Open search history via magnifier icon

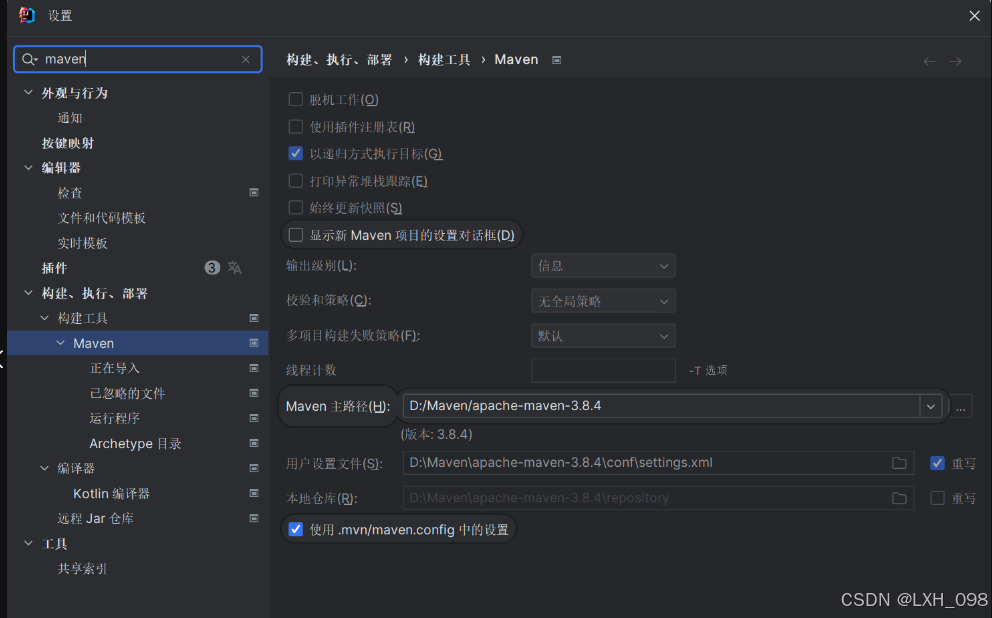(29, 59)
